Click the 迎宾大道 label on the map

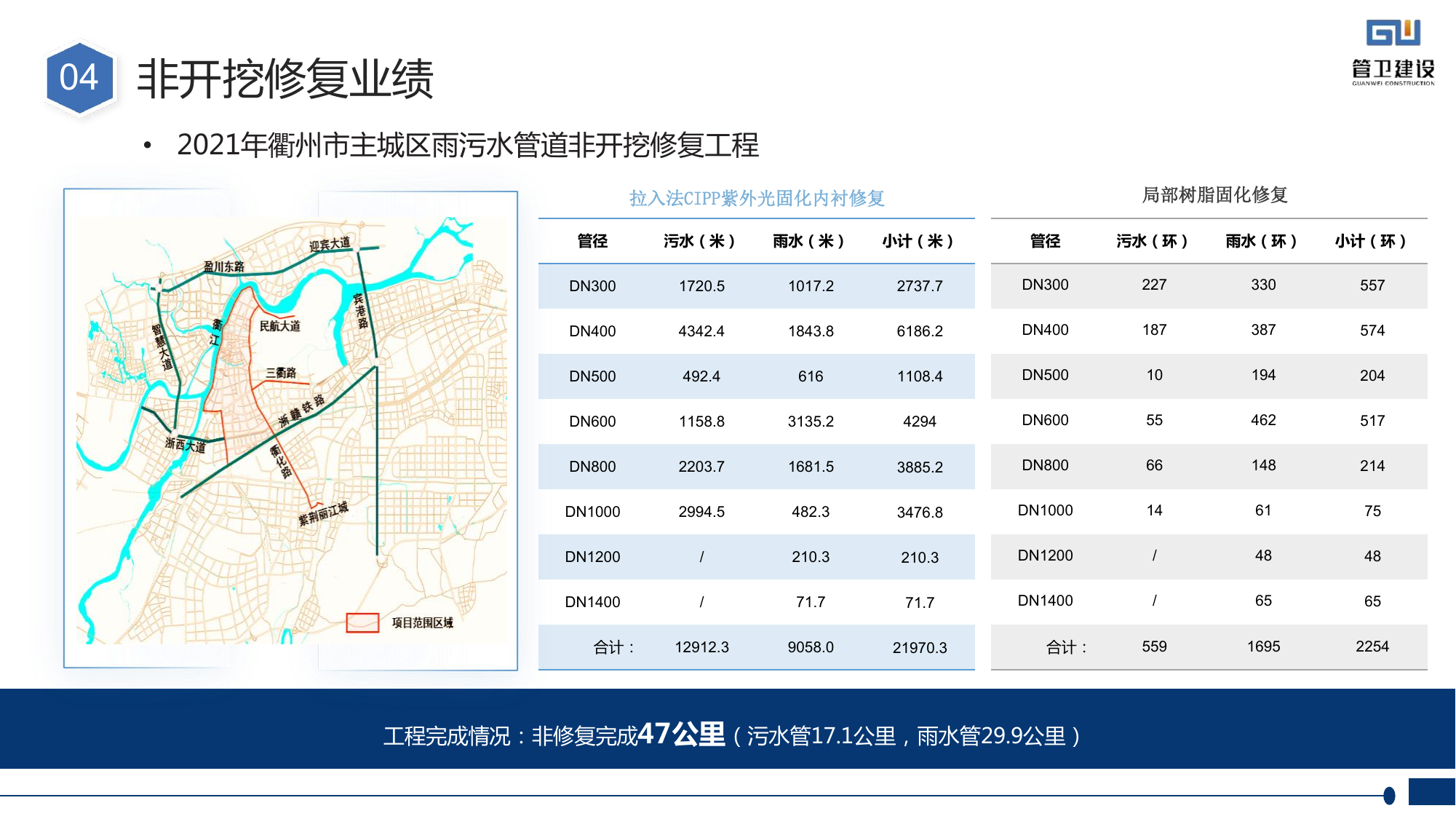[330, 245]
